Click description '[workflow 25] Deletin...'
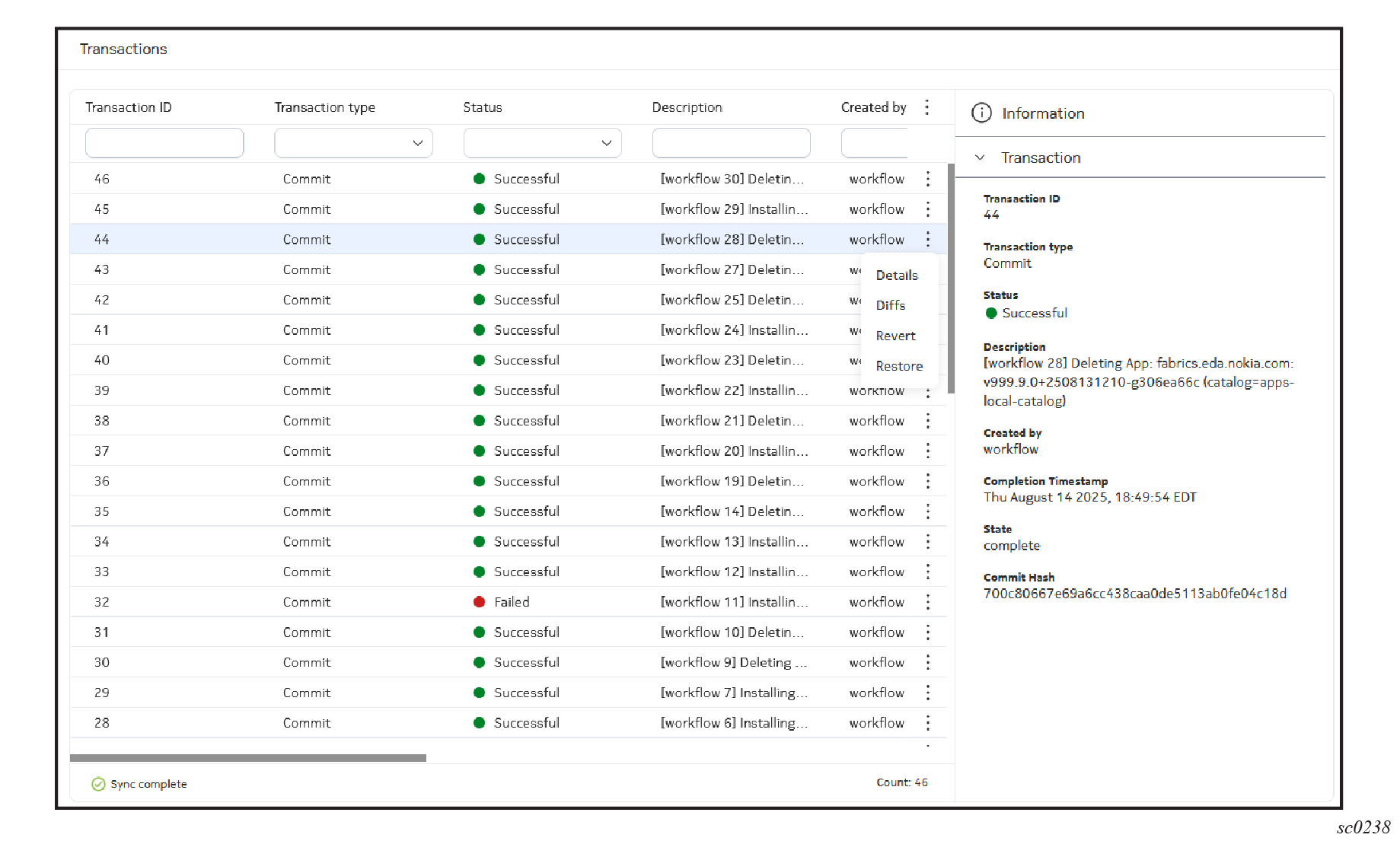Screen dimensions: 1400x841 (732, 300)
